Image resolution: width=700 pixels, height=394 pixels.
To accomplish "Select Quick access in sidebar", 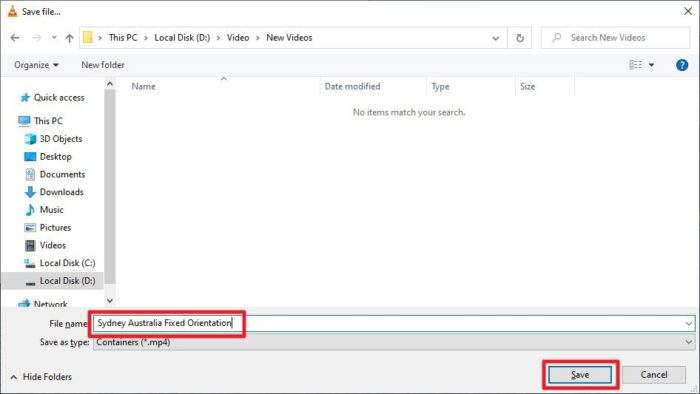I will click(x=52, y=97).
